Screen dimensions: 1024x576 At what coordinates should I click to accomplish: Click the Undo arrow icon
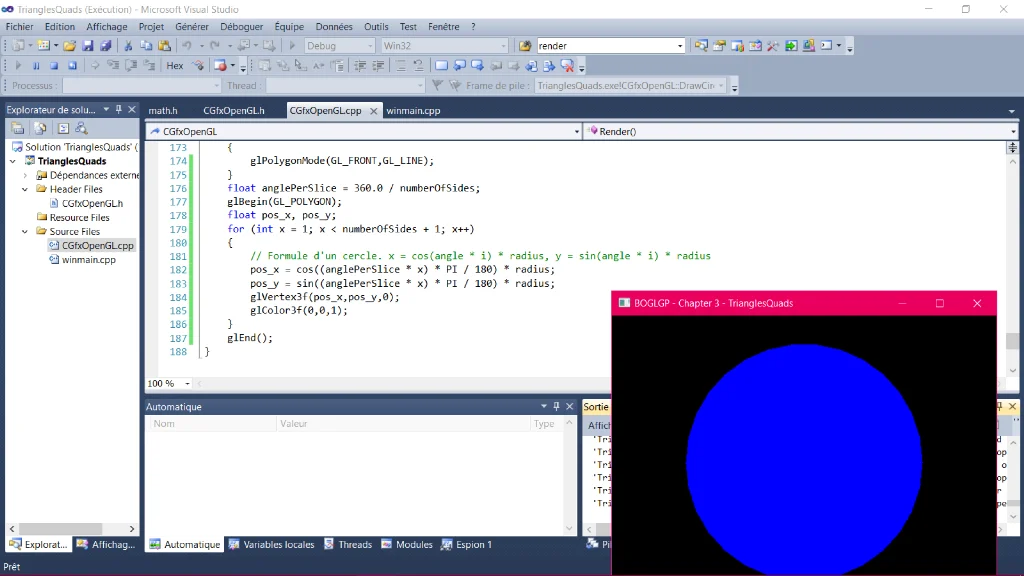coord(187,46)
